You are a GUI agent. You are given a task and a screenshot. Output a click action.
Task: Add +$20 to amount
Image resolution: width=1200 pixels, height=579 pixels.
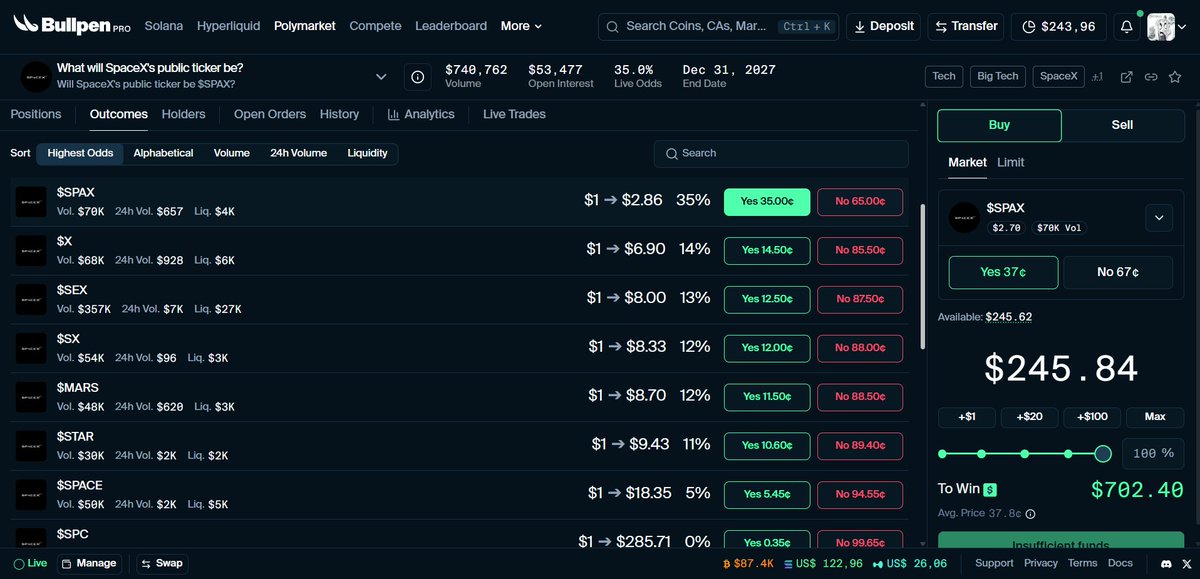coord(1029,417)
